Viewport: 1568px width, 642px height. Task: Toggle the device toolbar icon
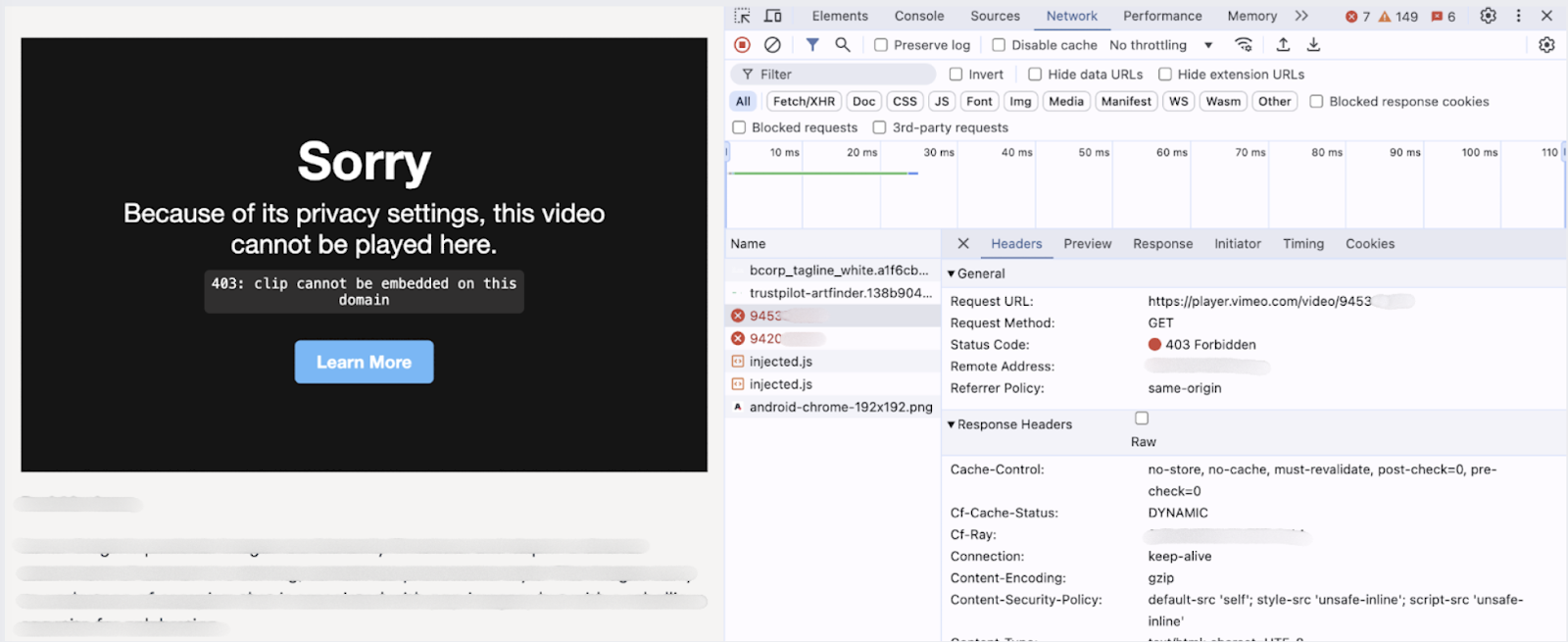[x=773, y=16]
